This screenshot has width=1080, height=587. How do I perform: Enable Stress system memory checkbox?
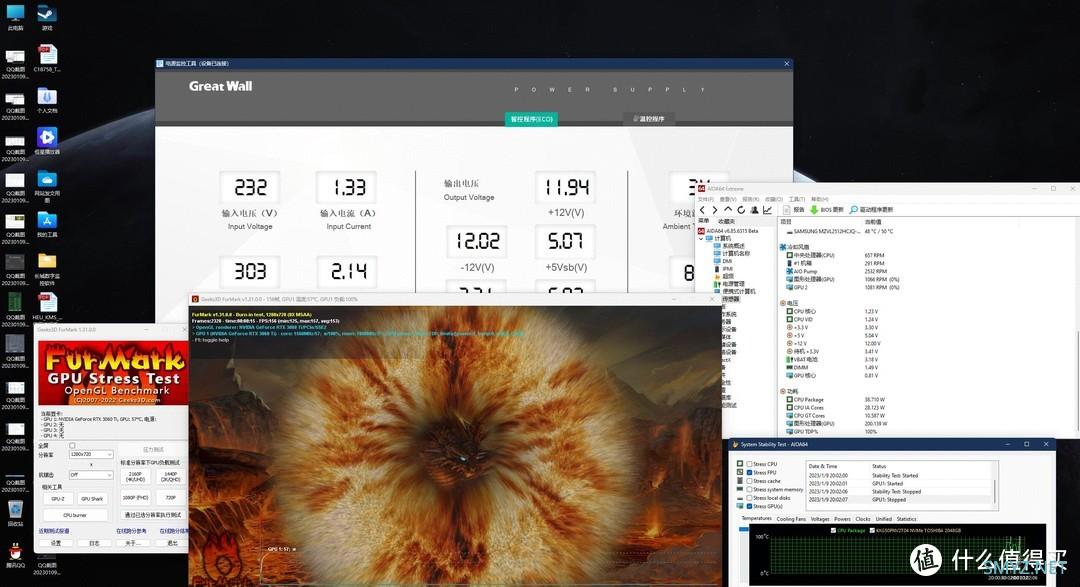[x=749, y=489]
